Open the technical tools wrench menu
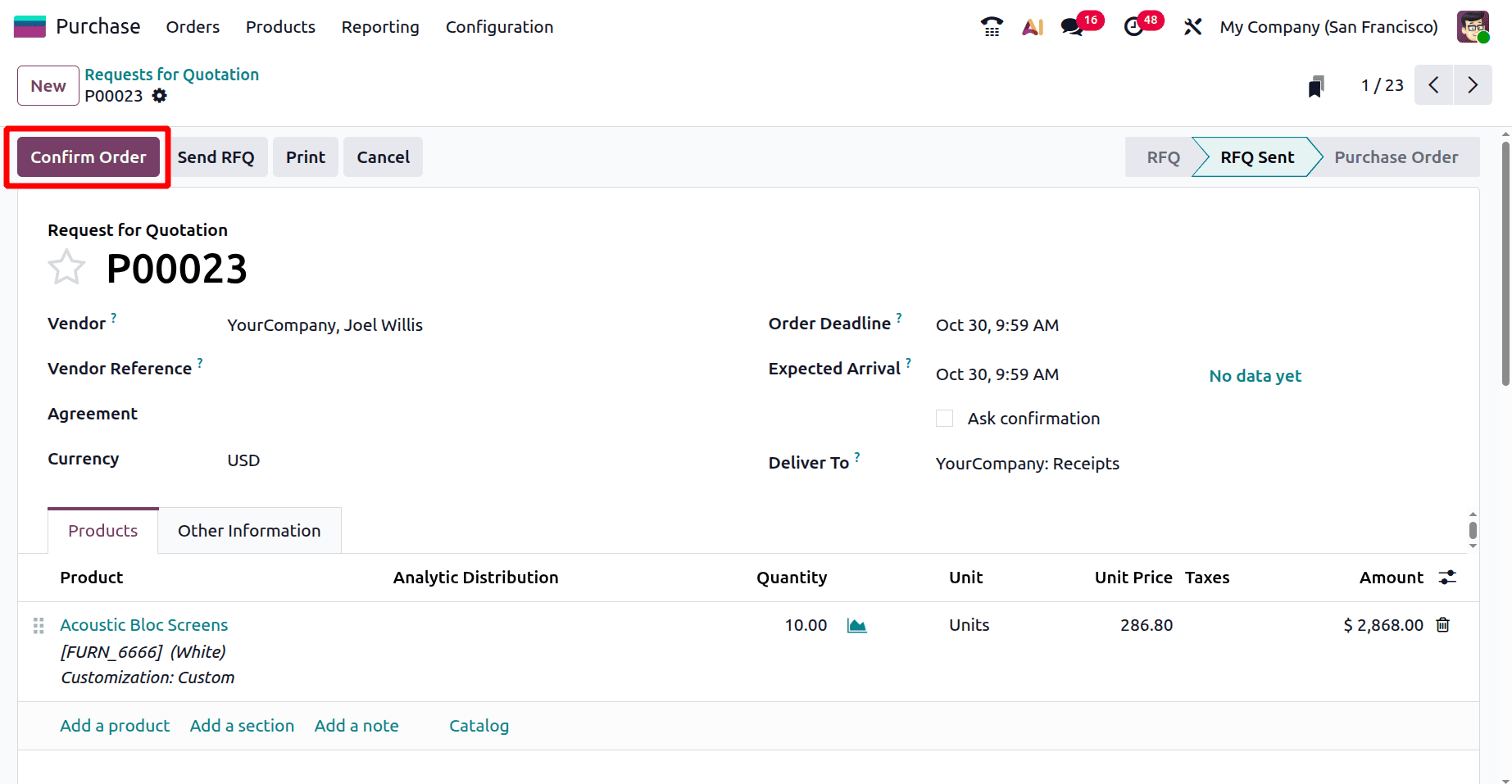 click(x=1192, y=26)
